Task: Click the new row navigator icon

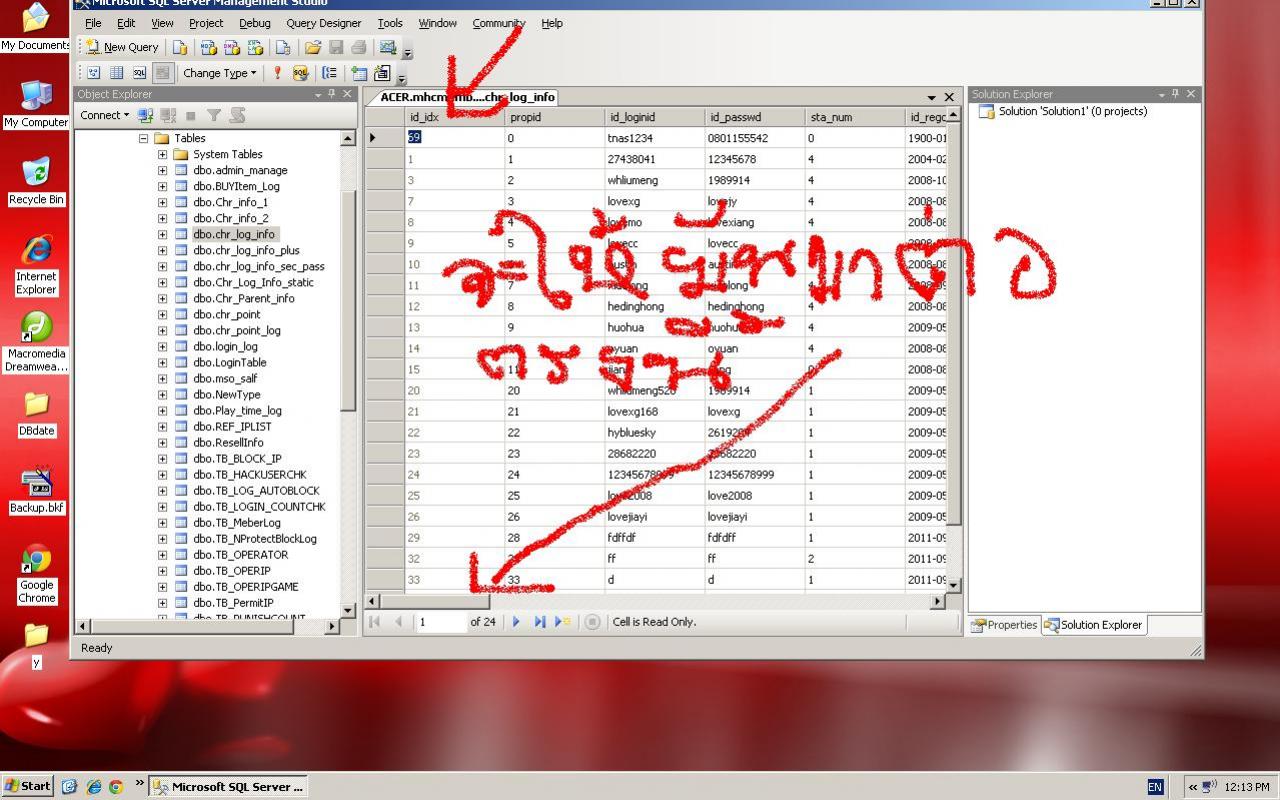Action: pos(564,622)
